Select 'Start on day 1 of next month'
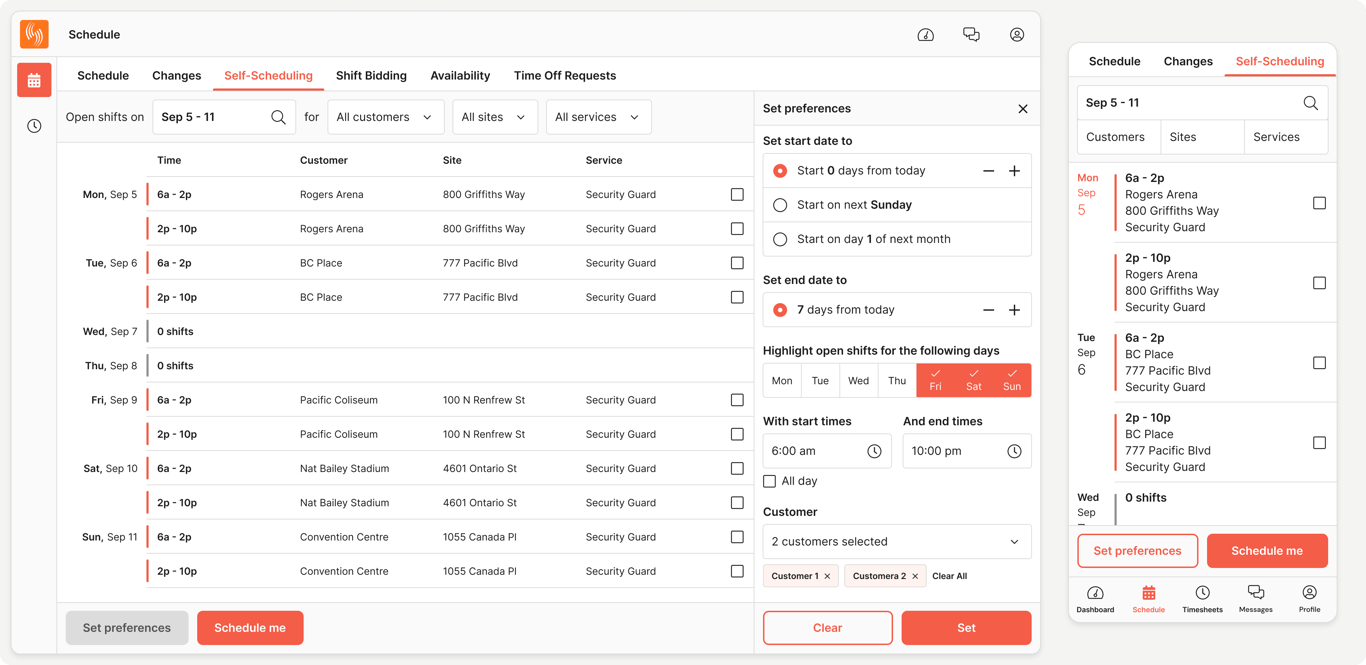Screen dimensions: 1366x665 780,239
